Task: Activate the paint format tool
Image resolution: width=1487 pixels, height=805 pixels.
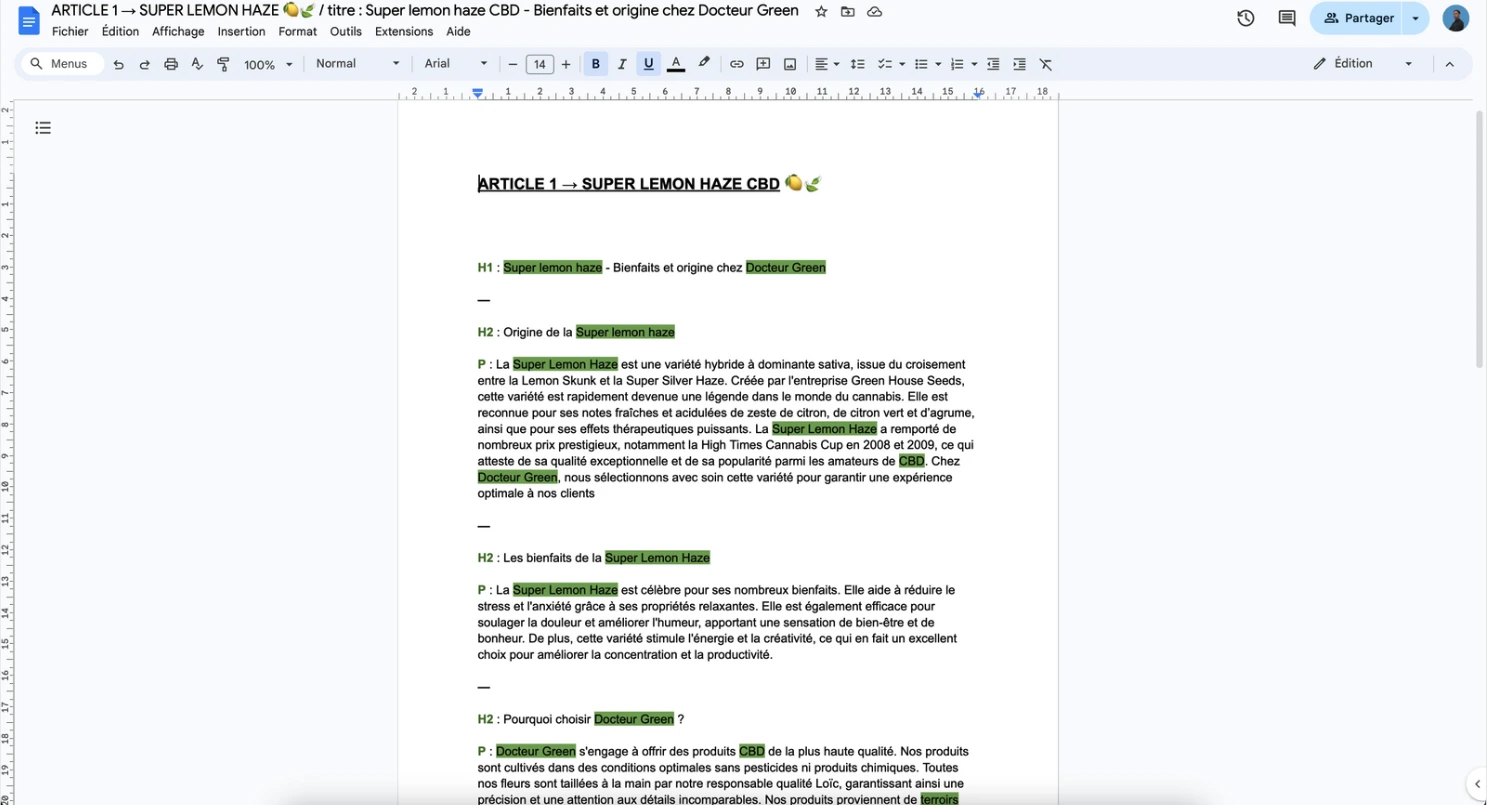Action: pos(223,64)
